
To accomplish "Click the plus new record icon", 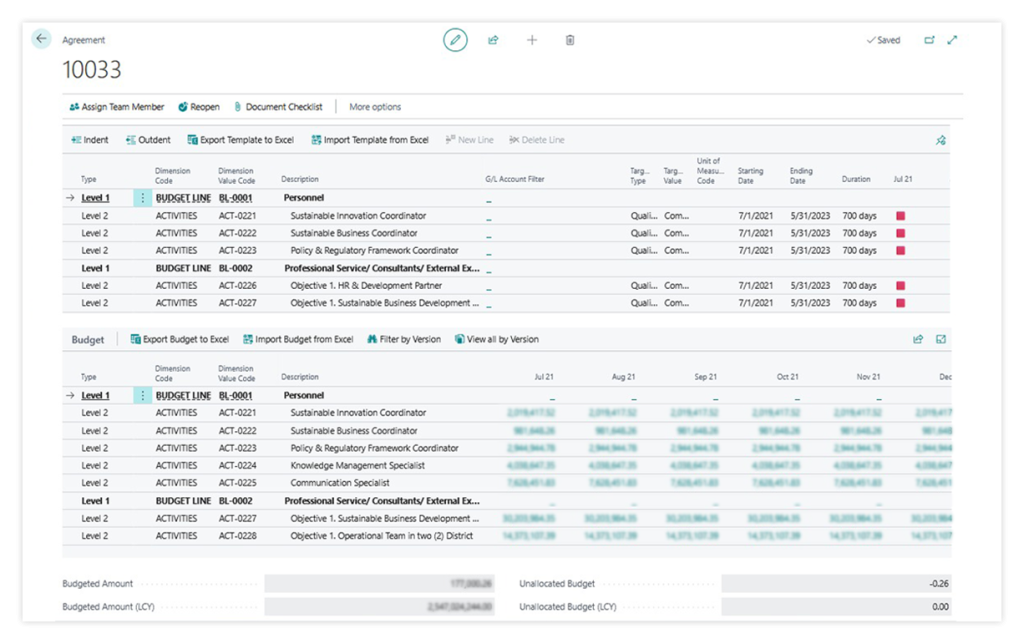I will [x=532, y=40].
